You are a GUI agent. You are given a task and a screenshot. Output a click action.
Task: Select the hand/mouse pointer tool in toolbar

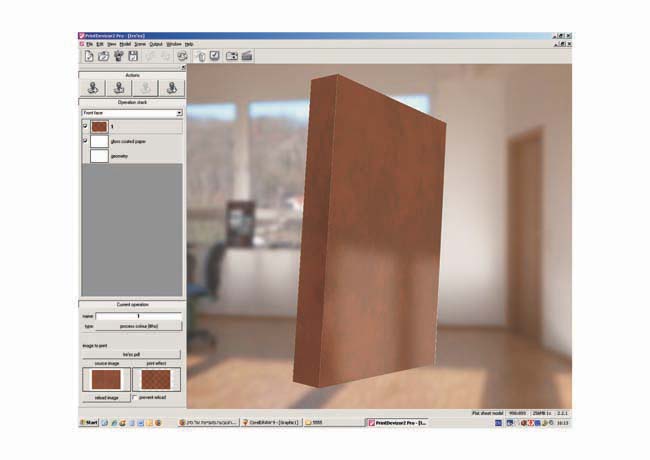(x=200, y=56)
